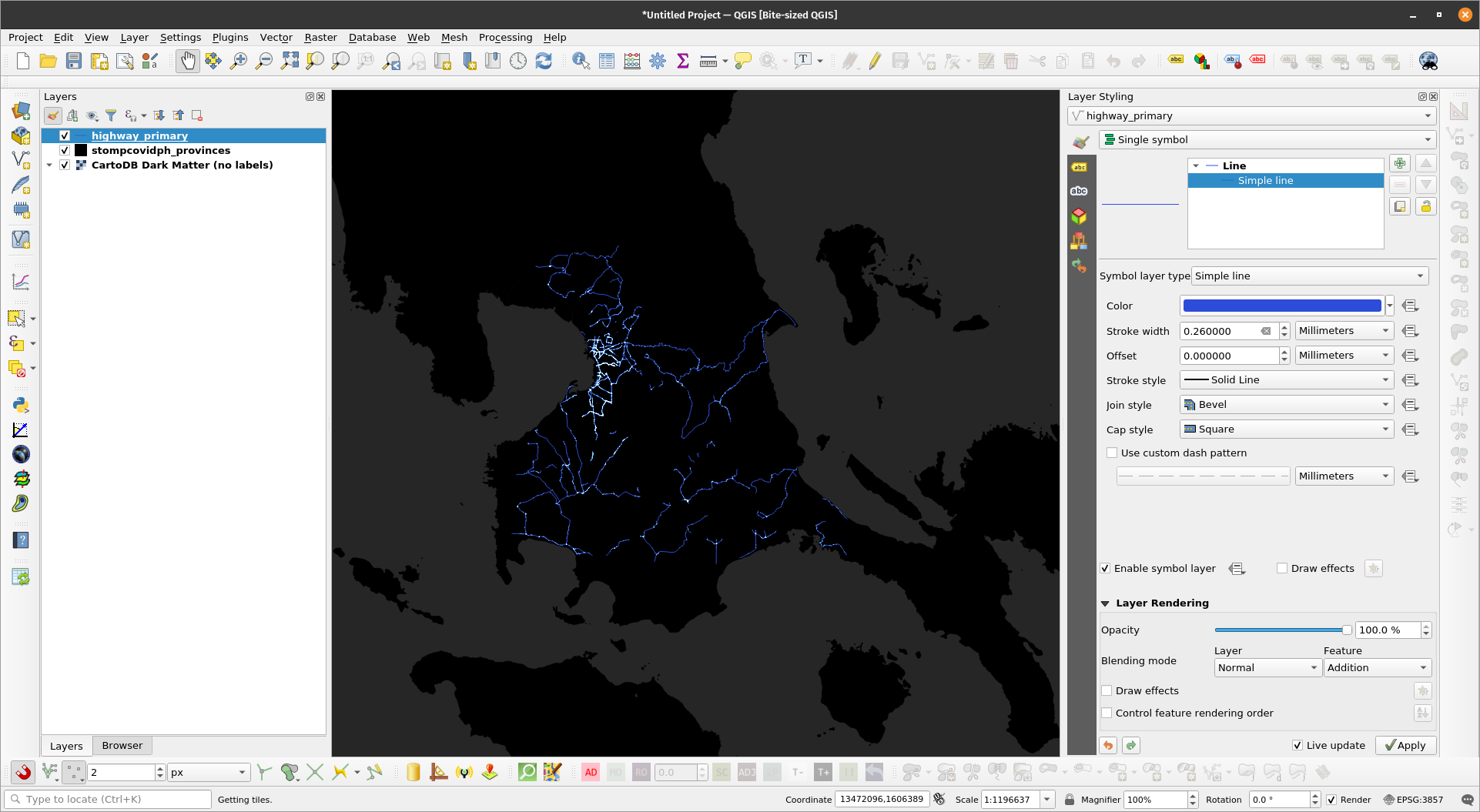Viewport: 1480px width, 812px height.
Task: Click the Open Attribute Table icon
Action: (607, 62)
